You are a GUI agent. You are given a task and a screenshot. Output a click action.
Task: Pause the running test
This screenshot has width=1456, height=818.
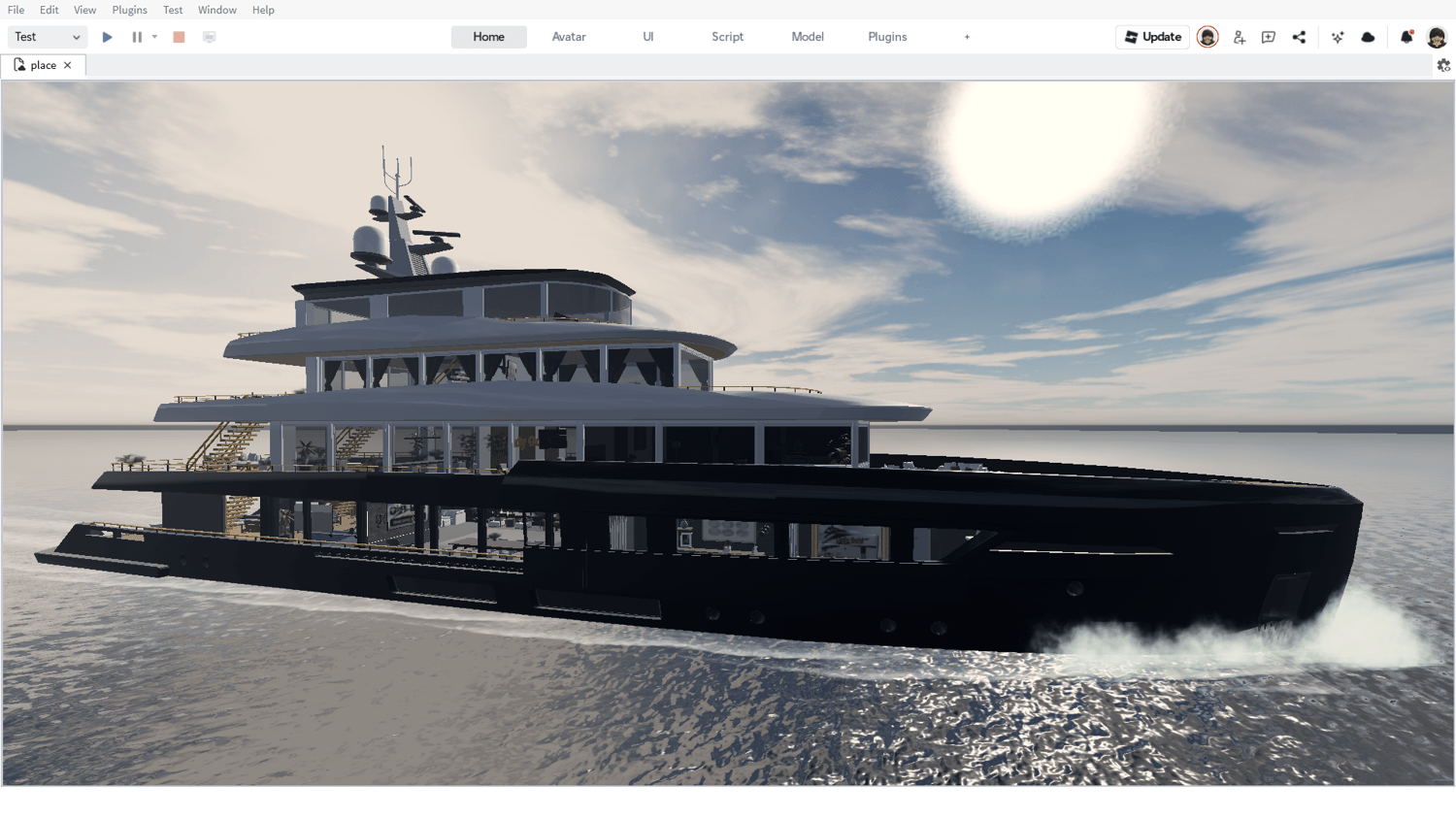137,37
